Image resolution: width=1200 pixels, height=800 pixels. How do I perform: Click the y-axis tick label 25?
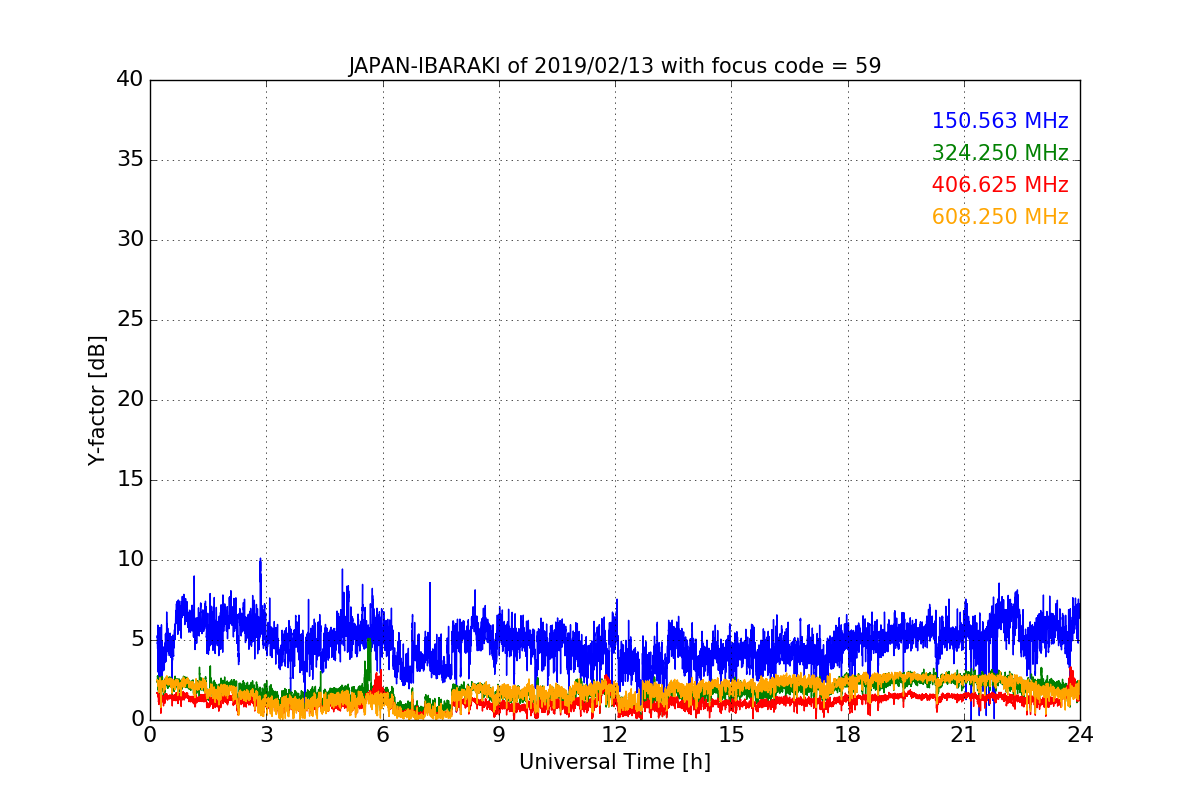pyautogui.click(x=130, y=320)
